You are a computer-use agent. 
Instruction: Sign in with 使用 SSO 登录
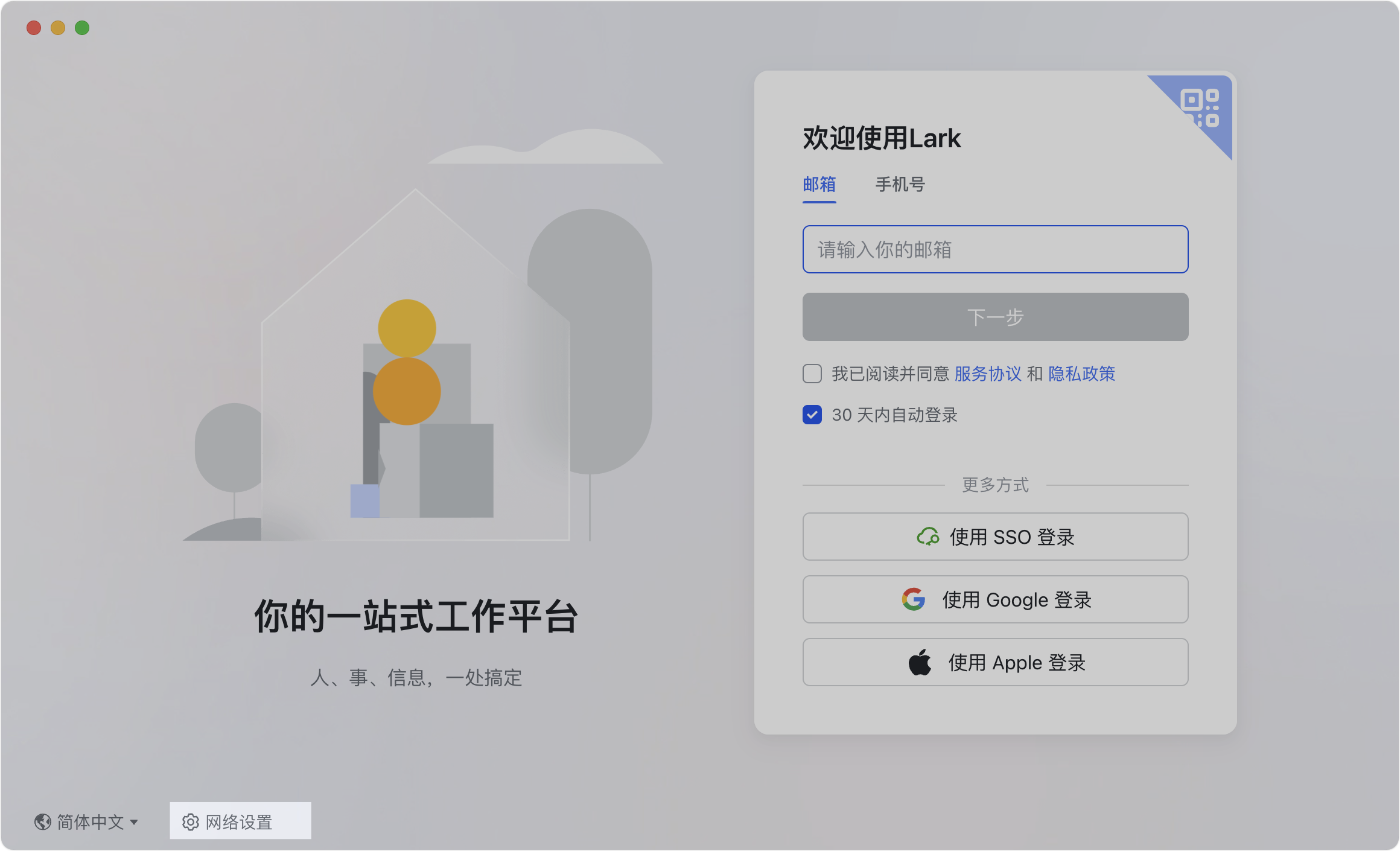(995, 537)
